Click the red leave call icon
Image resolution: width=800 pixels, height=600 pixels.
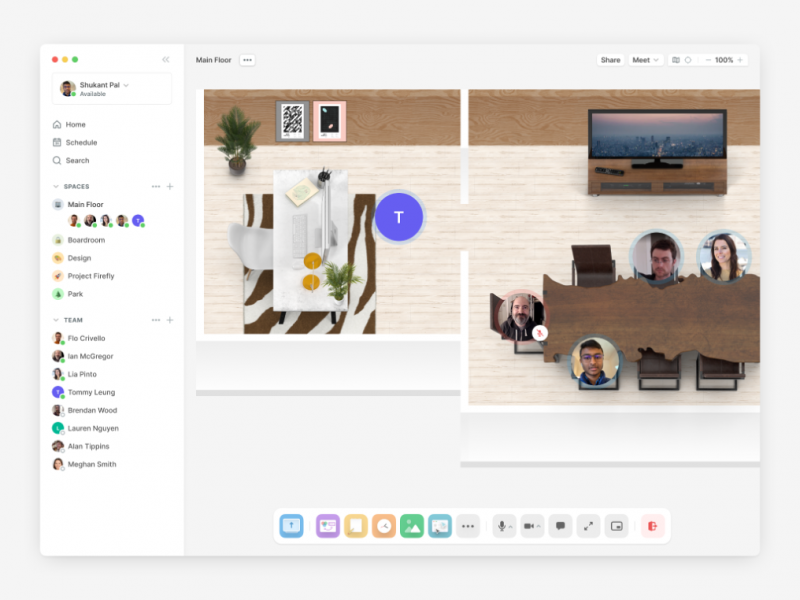tap(654, 525)
